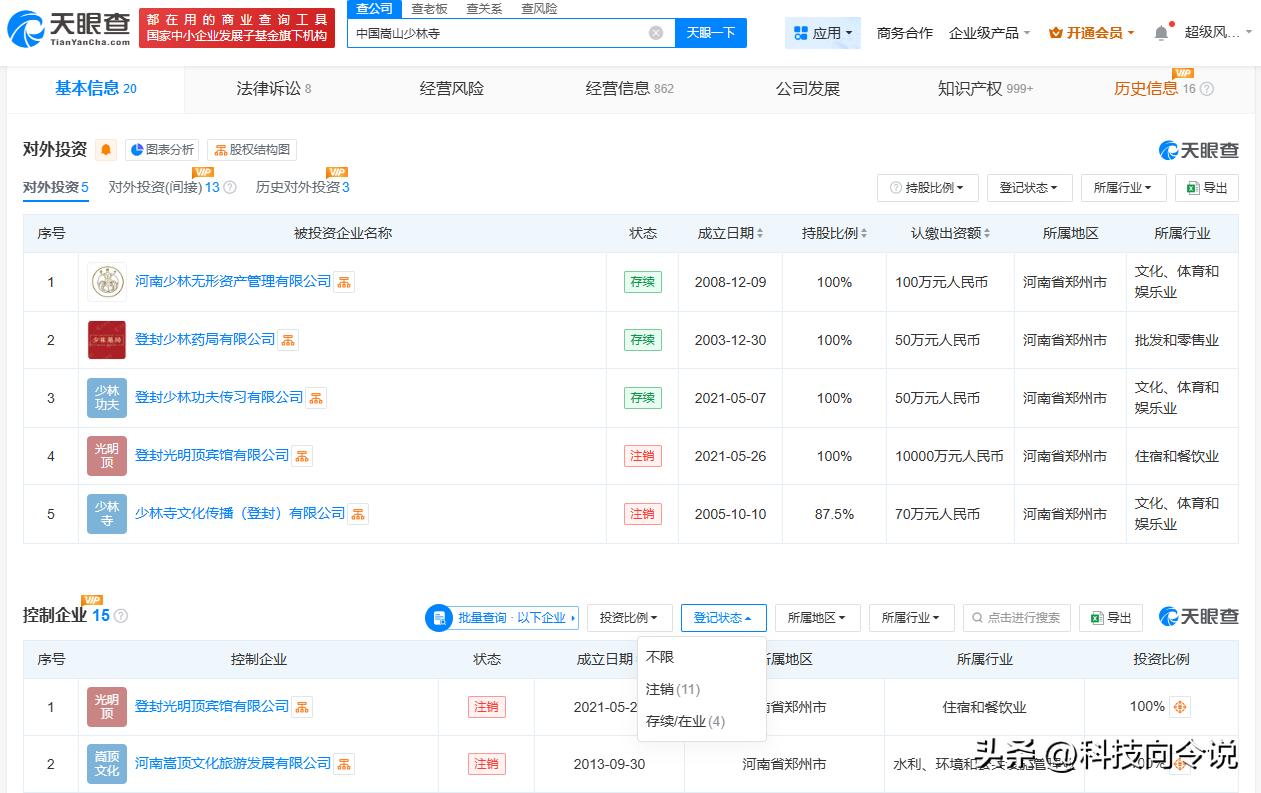Clear the search box with the X icon
This screenshot has height=793, width=1261.
656,33
